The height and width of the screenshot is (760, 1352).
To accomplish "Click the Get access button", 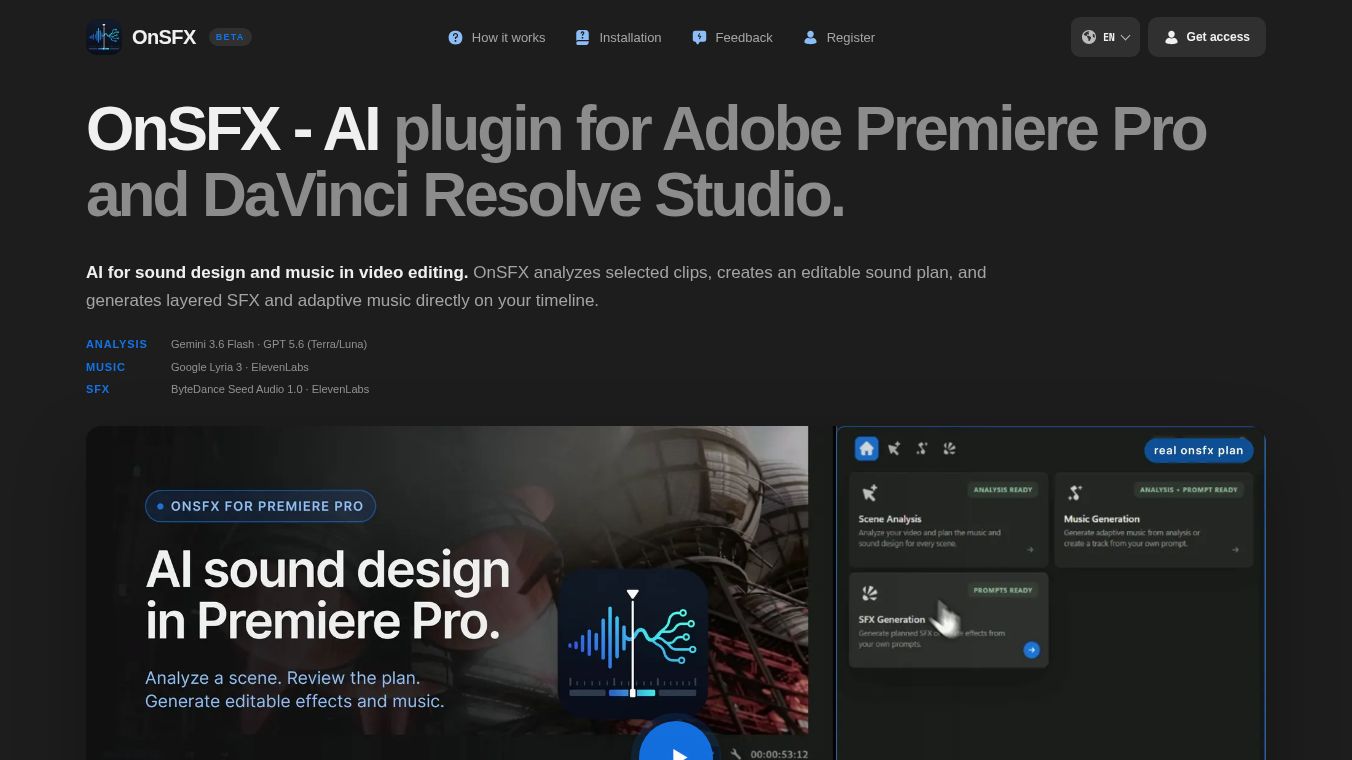I will tap(1207, 37).
